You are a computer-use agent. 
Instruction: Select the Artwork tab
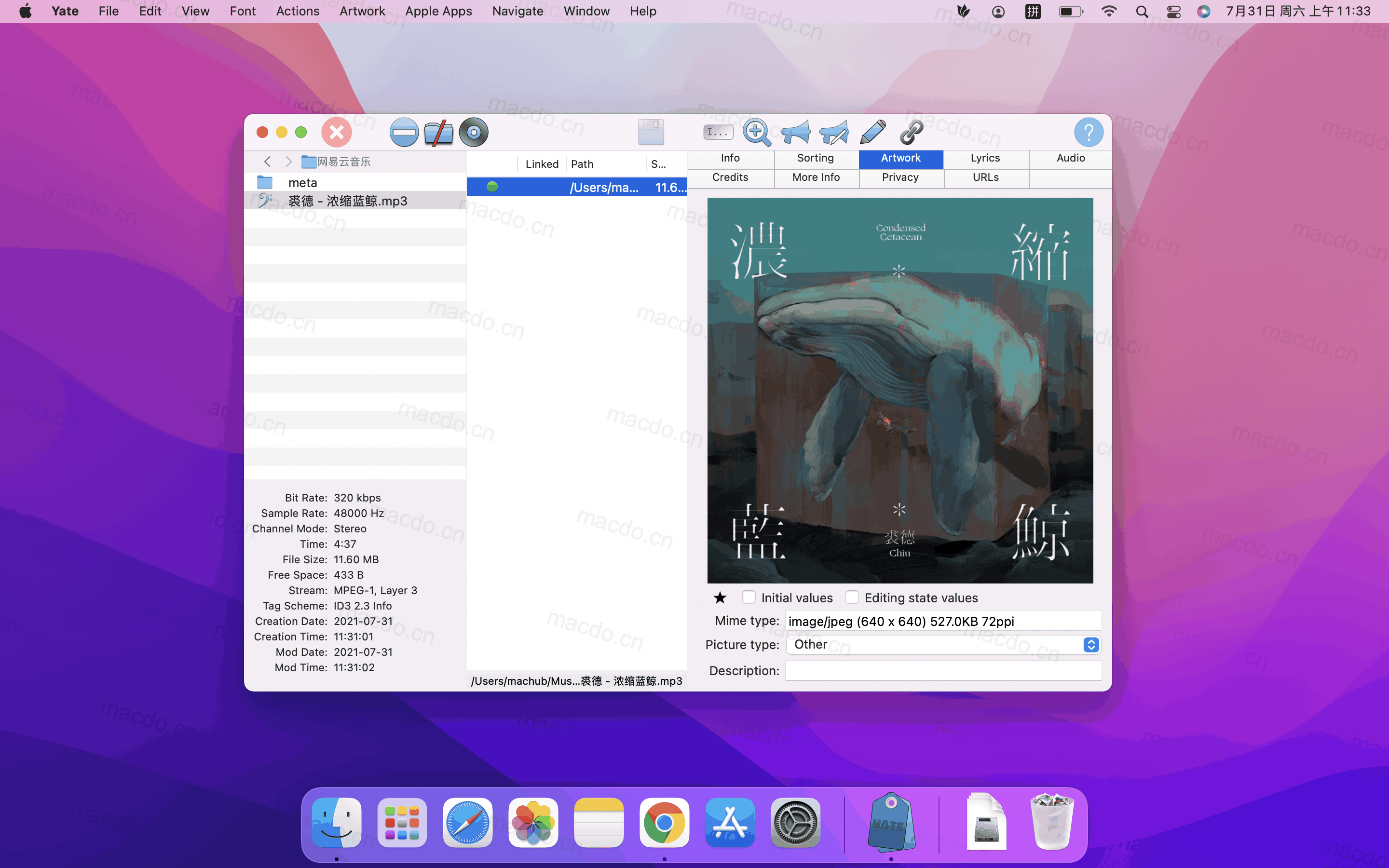click(x=900, y=159)
